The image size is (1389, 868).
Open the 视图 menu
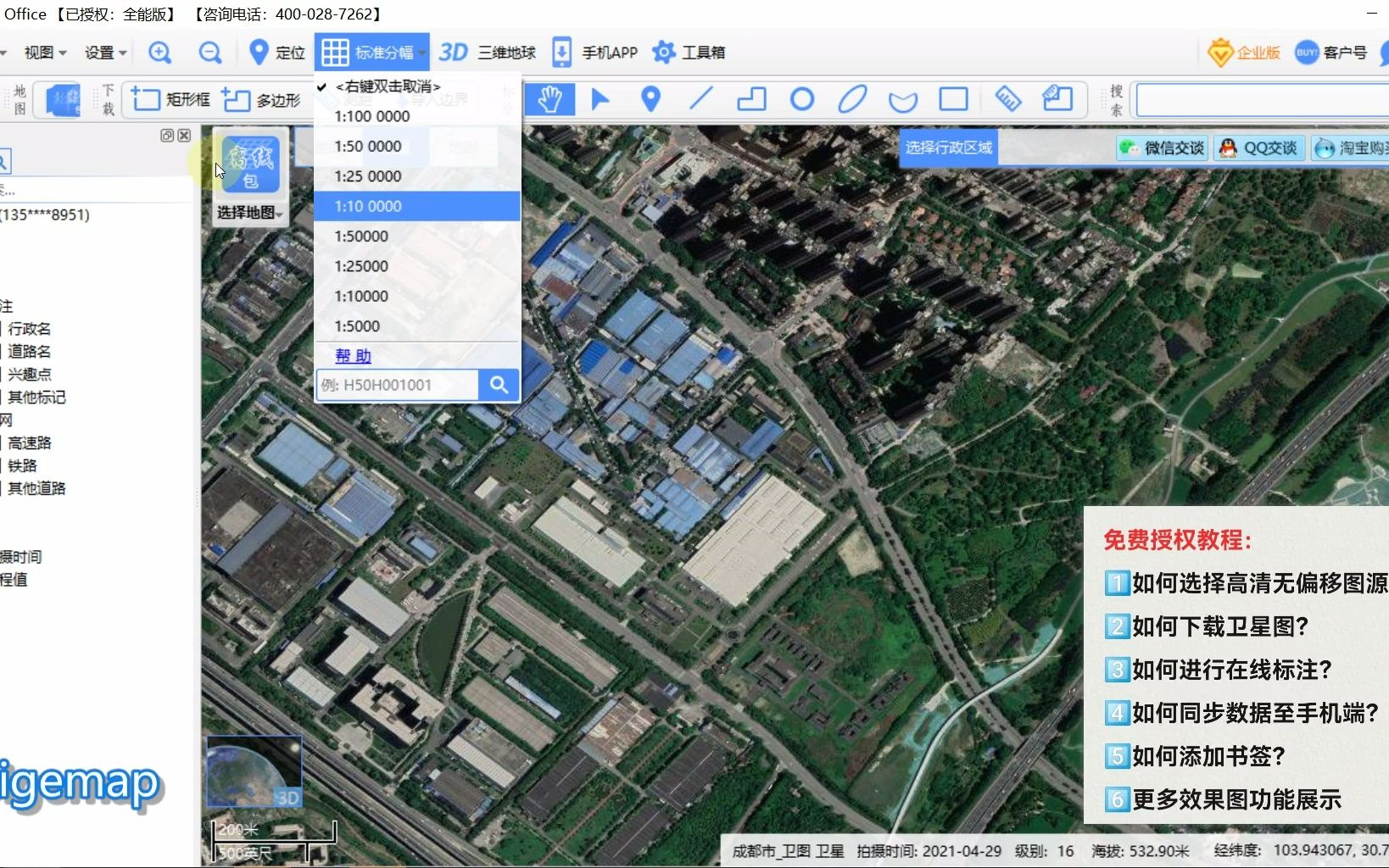(x=44, y=53)
